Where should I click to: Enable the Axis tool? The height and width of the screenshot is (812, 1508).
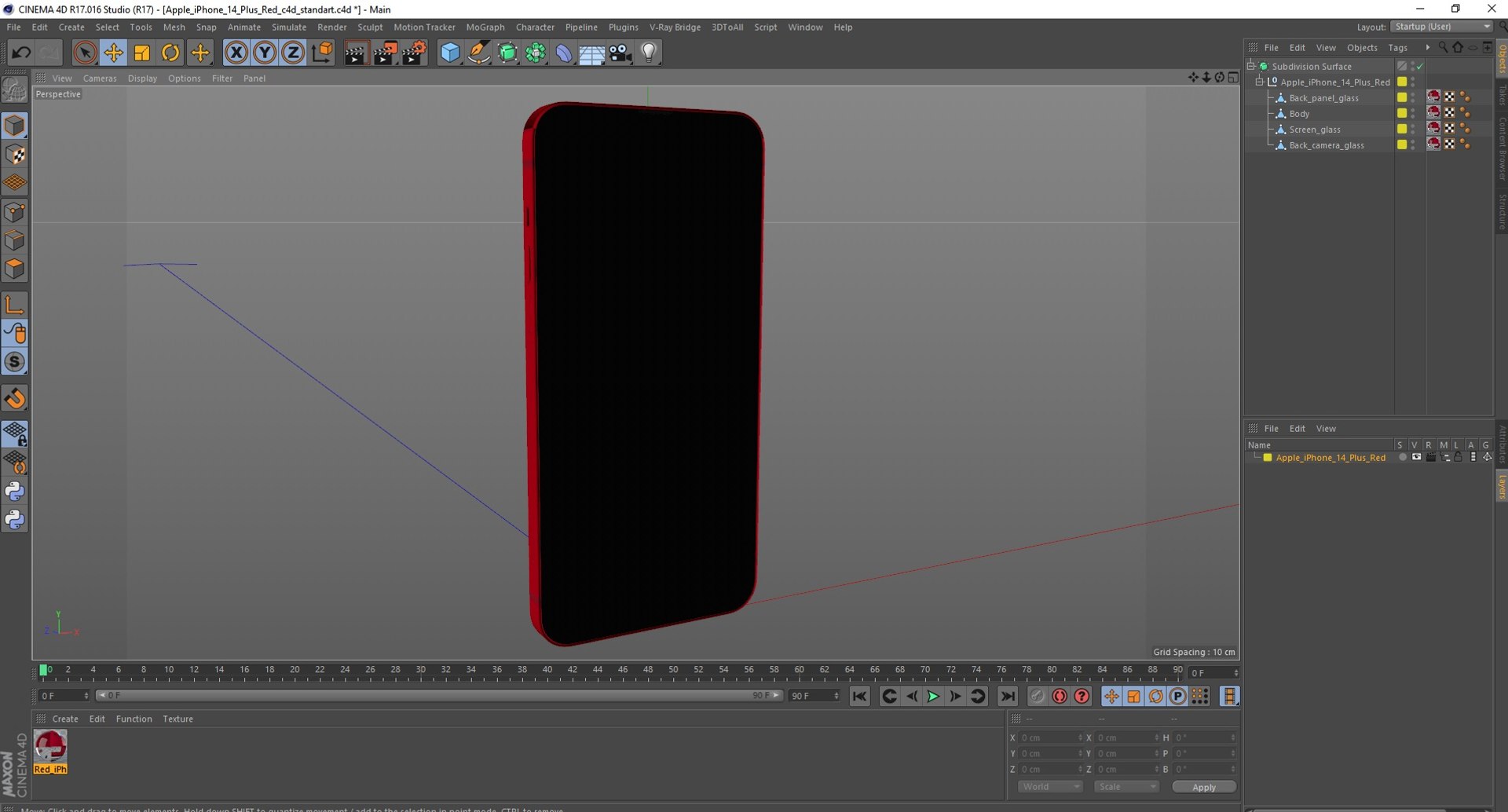[15, 305]
